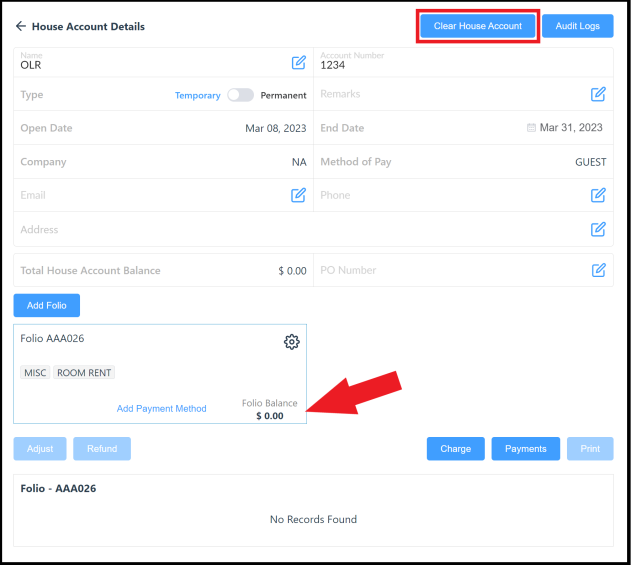Image resolution: width=631 pixels, height=565 pixels.
Task: Click the Clear House Account button
Action: [478, 26]
